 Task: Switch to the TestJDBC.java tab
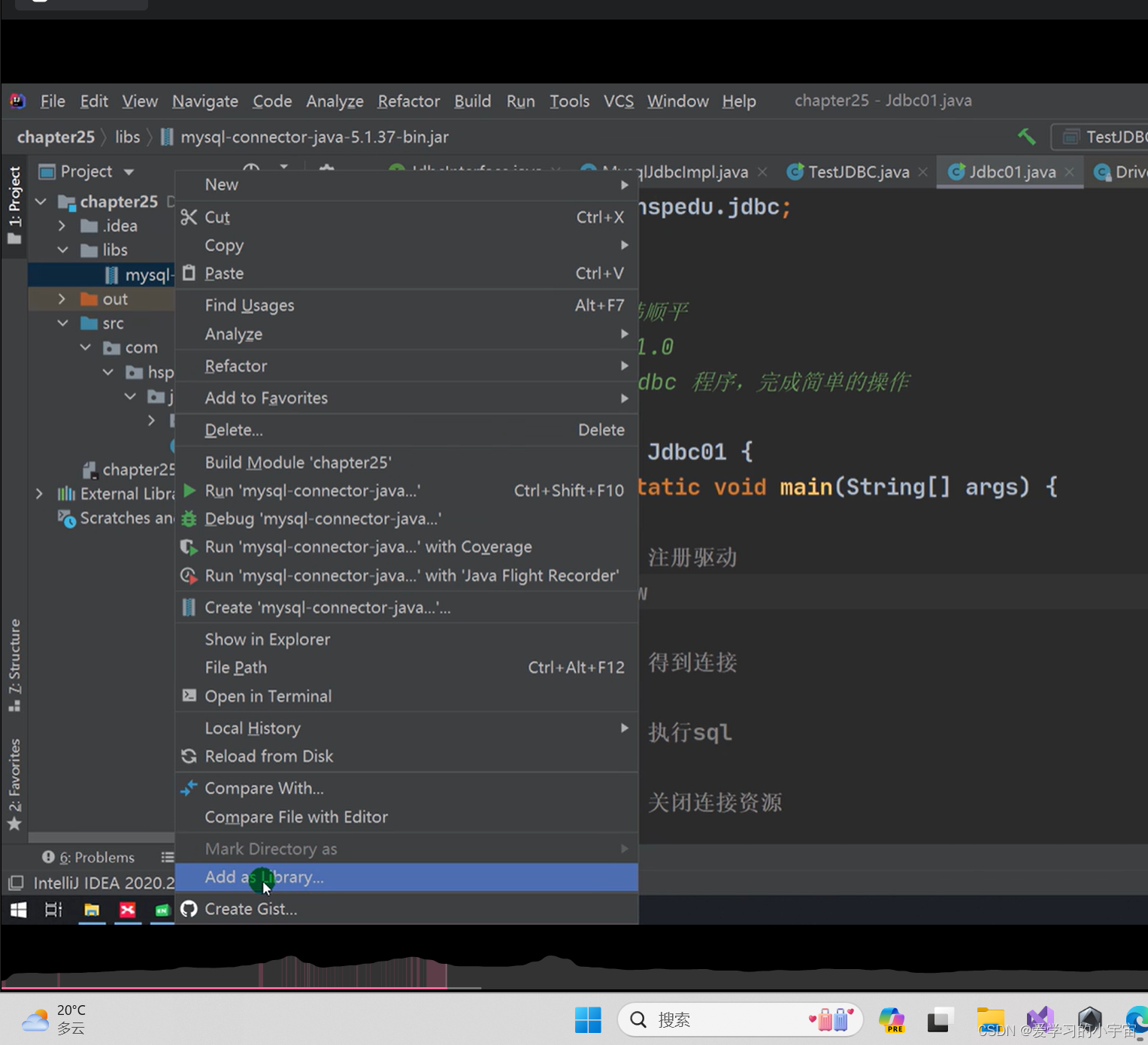[859, 172]
